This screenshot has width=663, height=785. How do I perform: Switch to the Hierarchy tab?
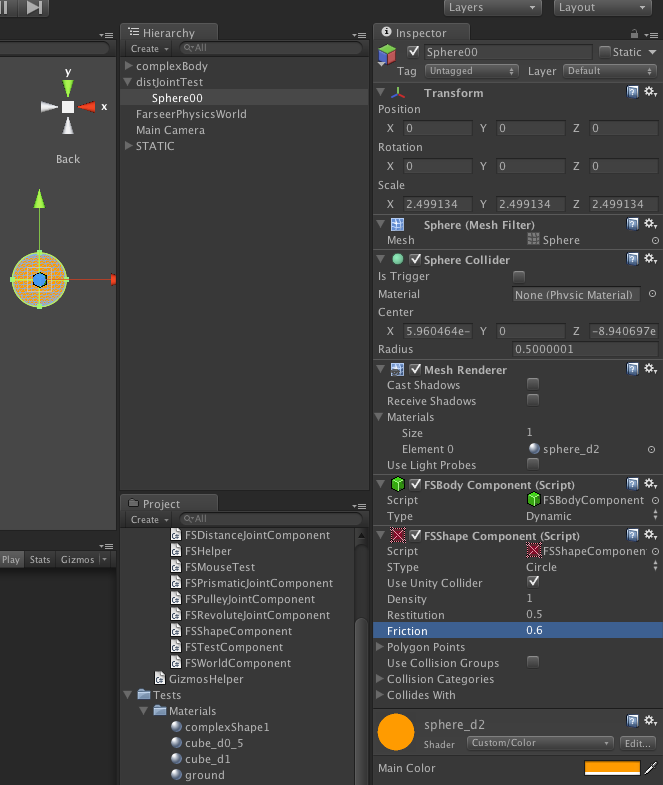(x=169, y=33)
